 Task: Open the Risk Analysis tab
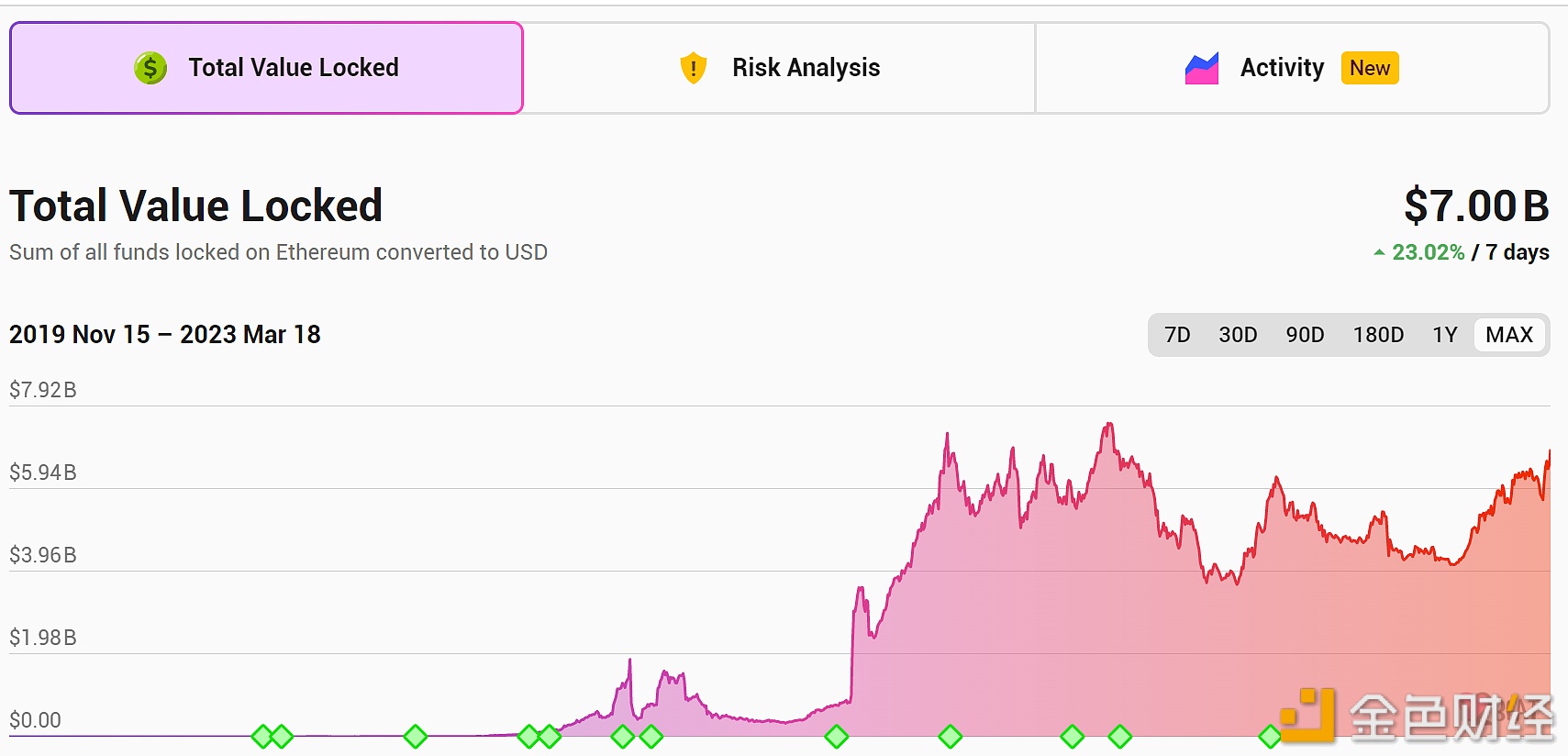tap(778, 67)
